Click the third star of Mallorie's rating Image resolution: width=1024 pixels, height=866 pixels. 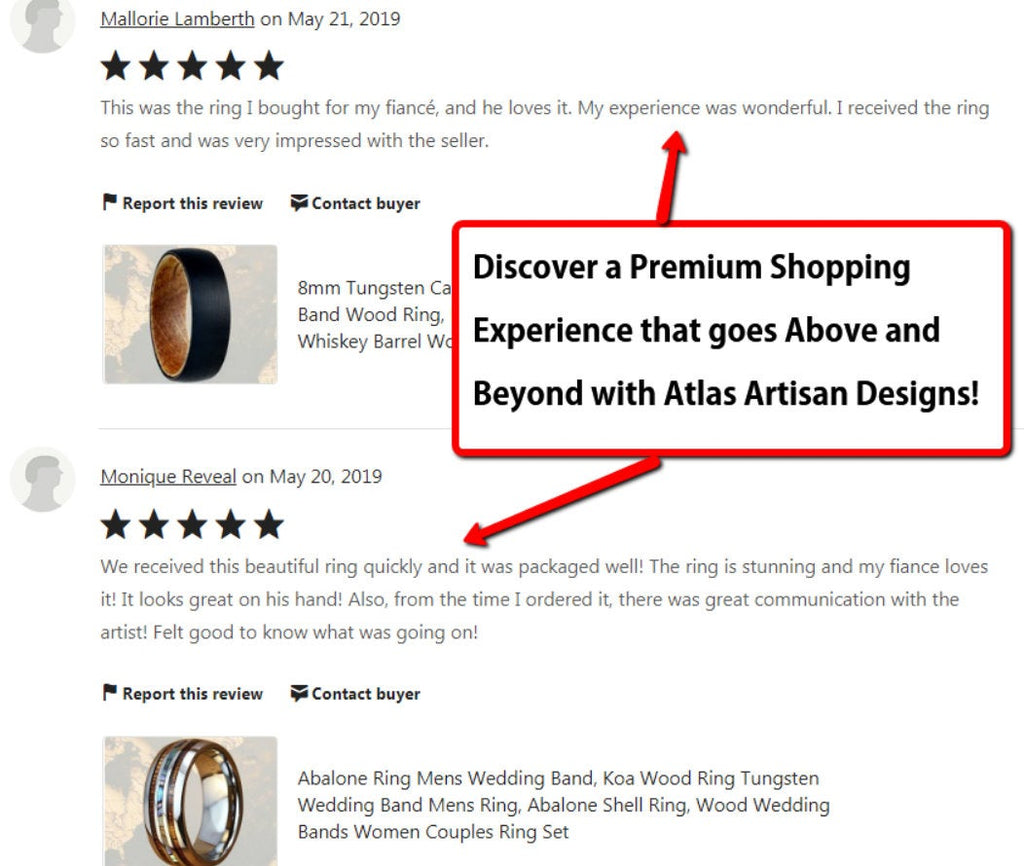[x=192, y=67]
